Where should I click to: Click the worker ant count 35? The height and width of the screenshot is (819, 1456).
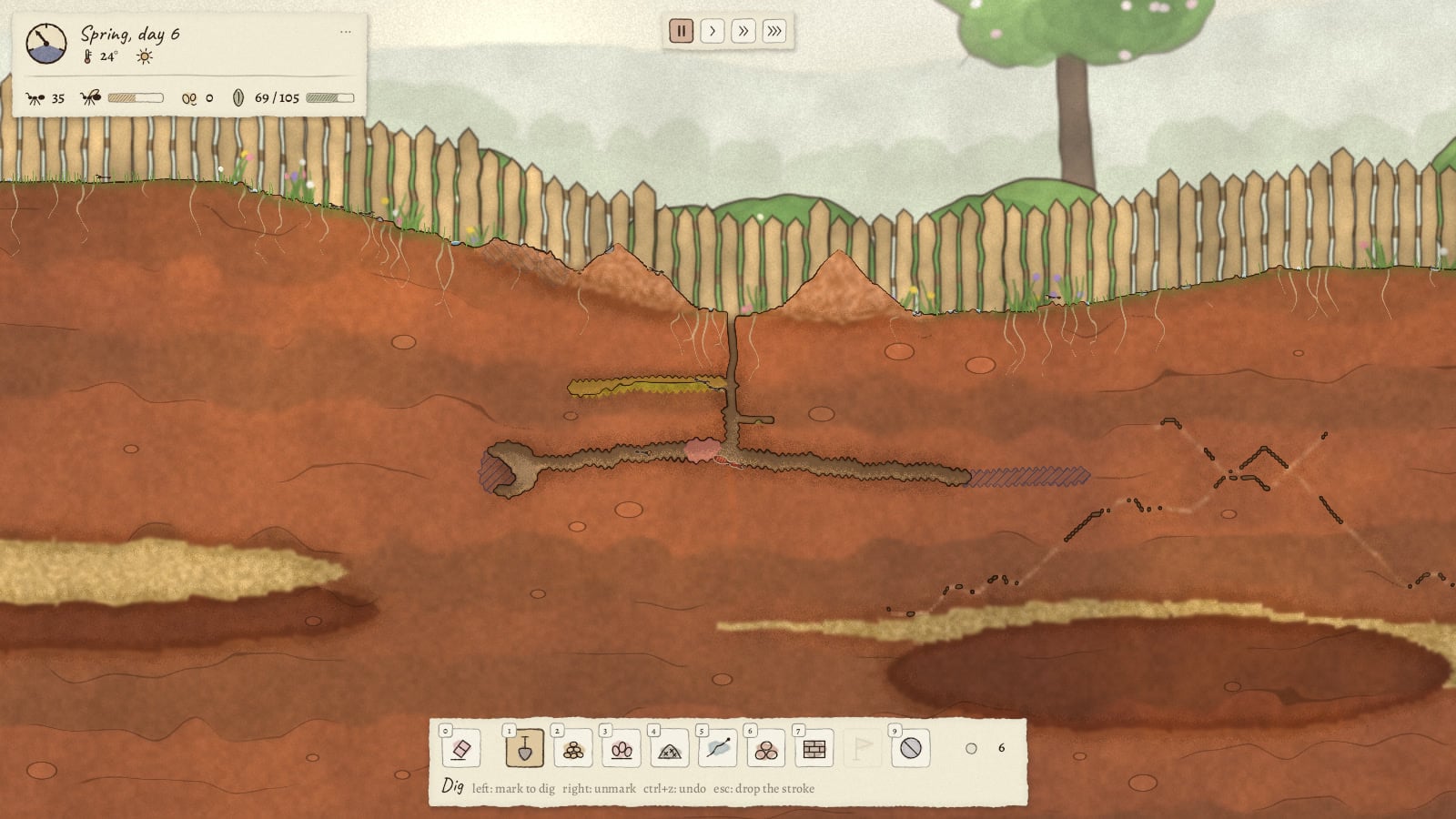coord(58,98)
